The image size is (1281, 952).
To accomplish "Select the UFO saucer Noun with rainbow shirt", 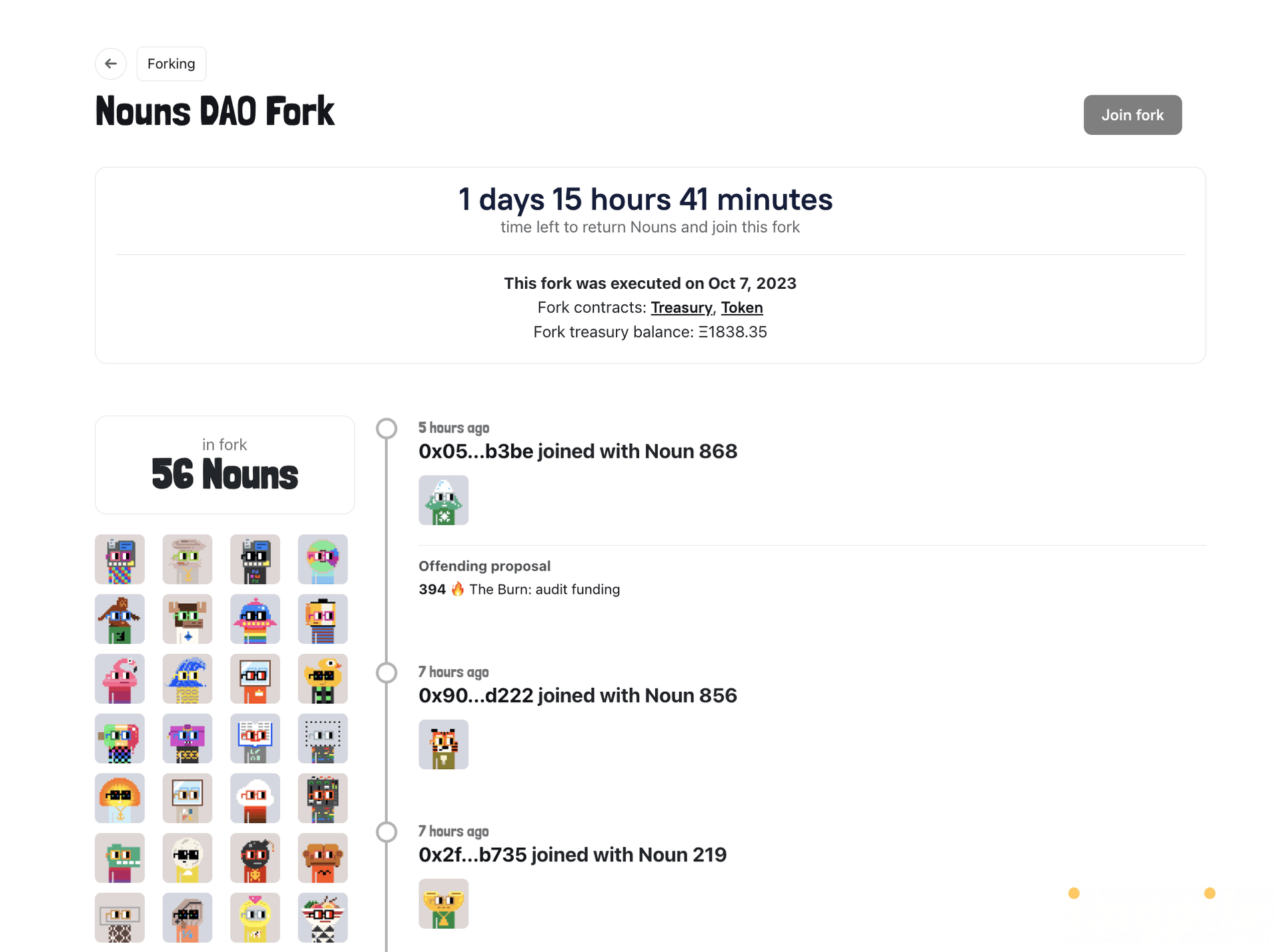I will pyautogui.click(x=256, y=619).
